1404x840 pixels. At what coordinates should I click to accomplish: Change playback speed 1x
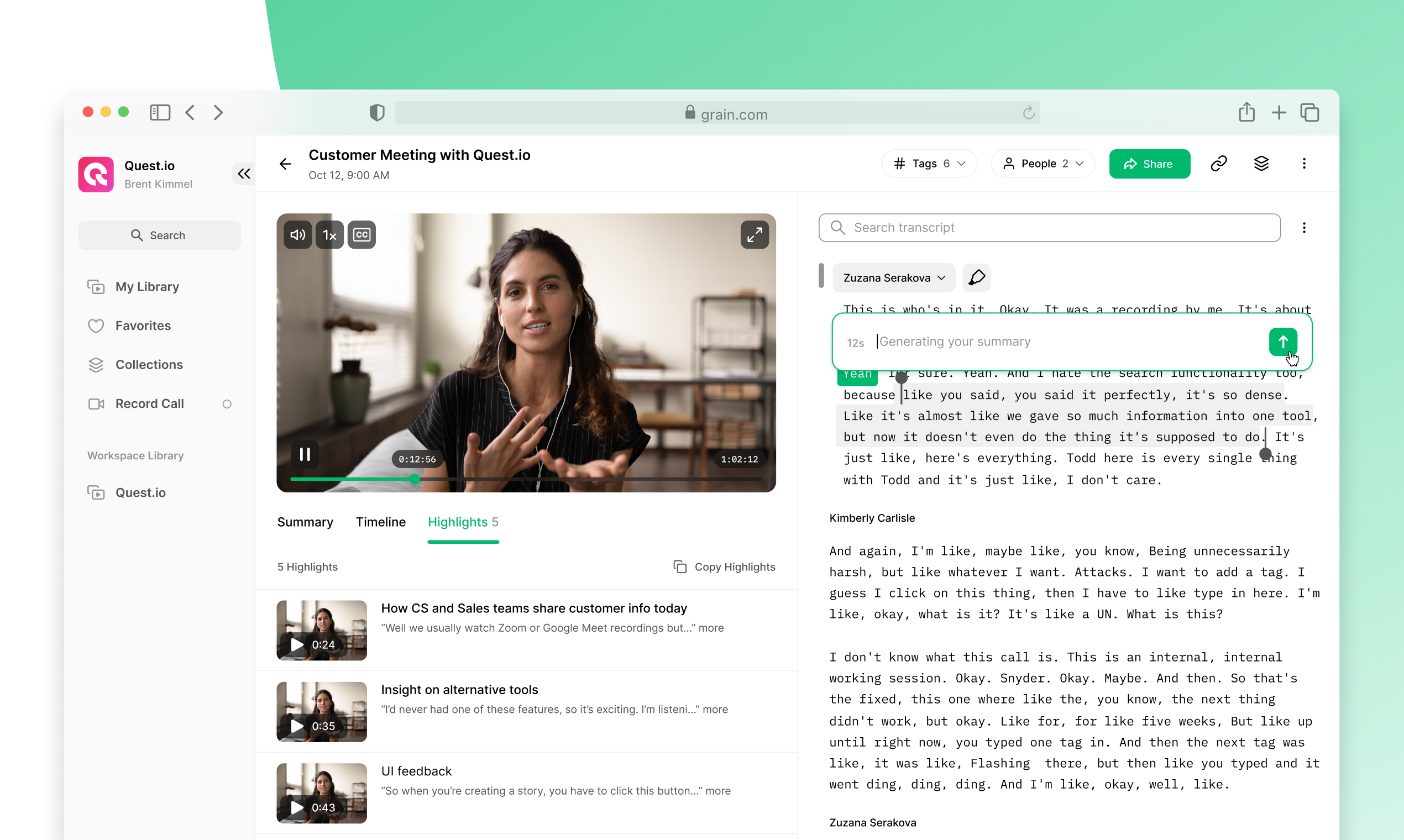pos(329,235)
